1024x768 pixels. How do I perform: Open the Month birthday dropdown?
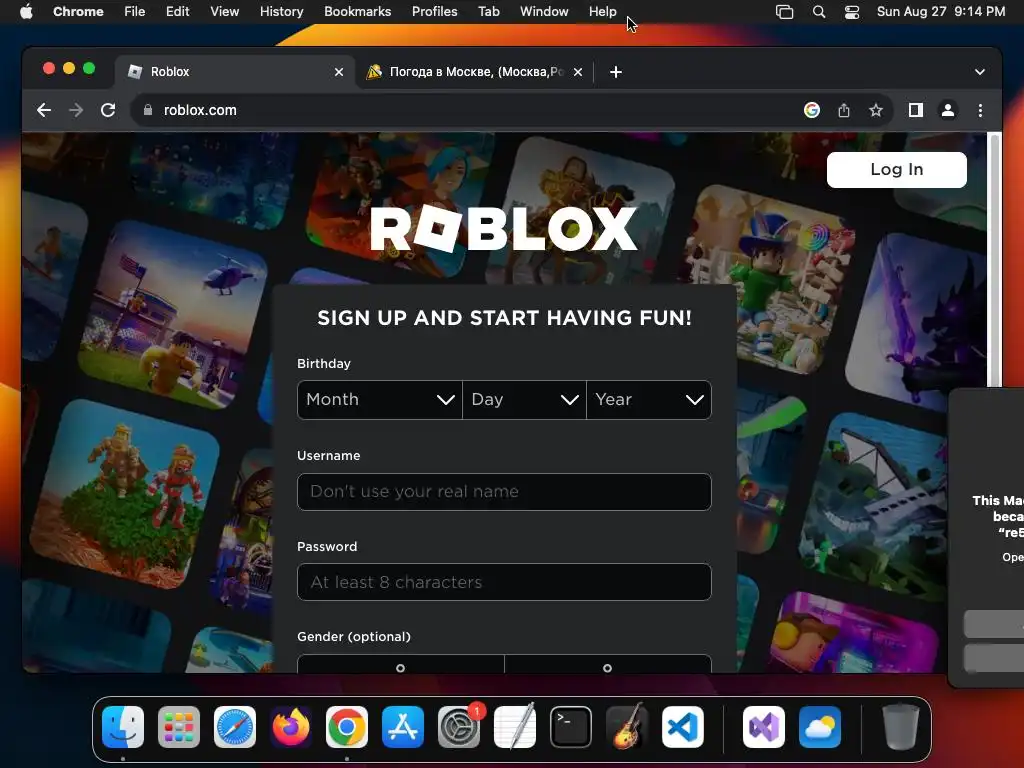[x=380, y=400]
